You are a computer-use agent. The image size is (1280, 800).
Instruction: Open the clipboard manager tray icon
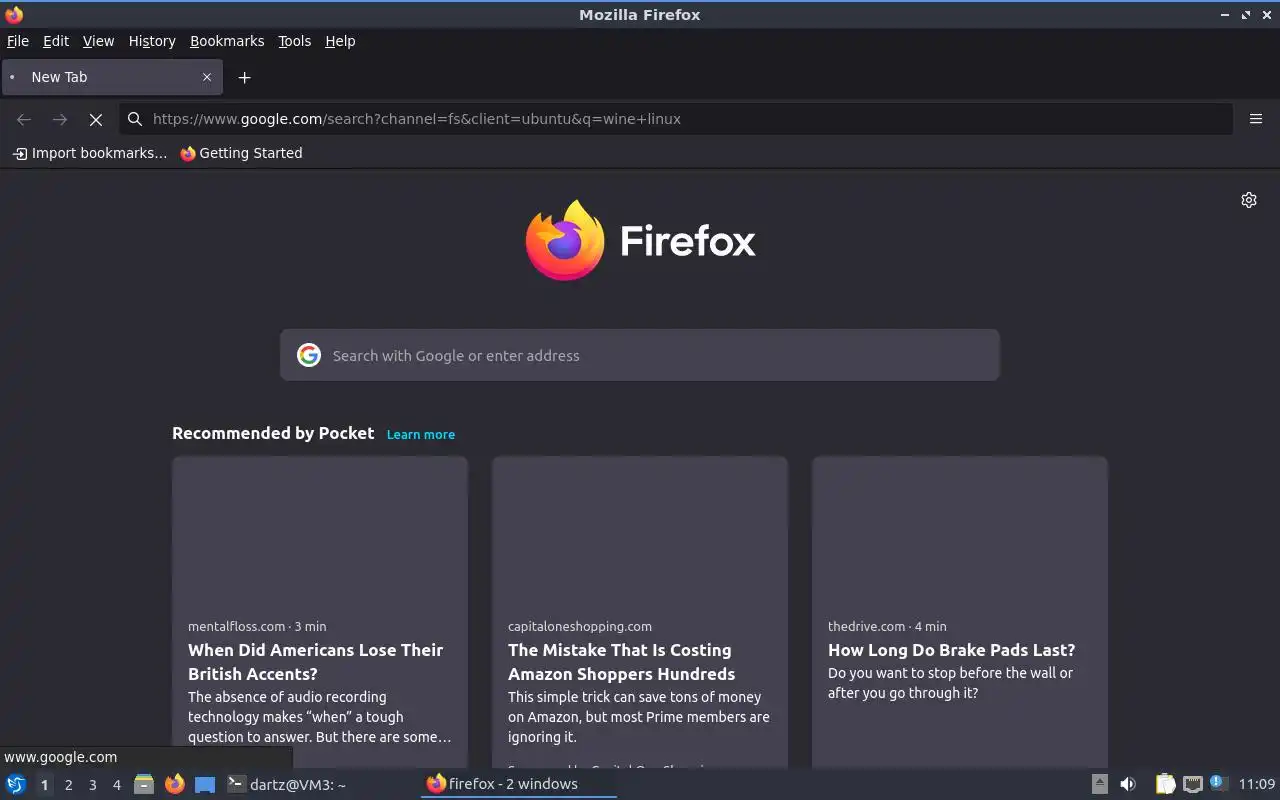coord(1165,784)
